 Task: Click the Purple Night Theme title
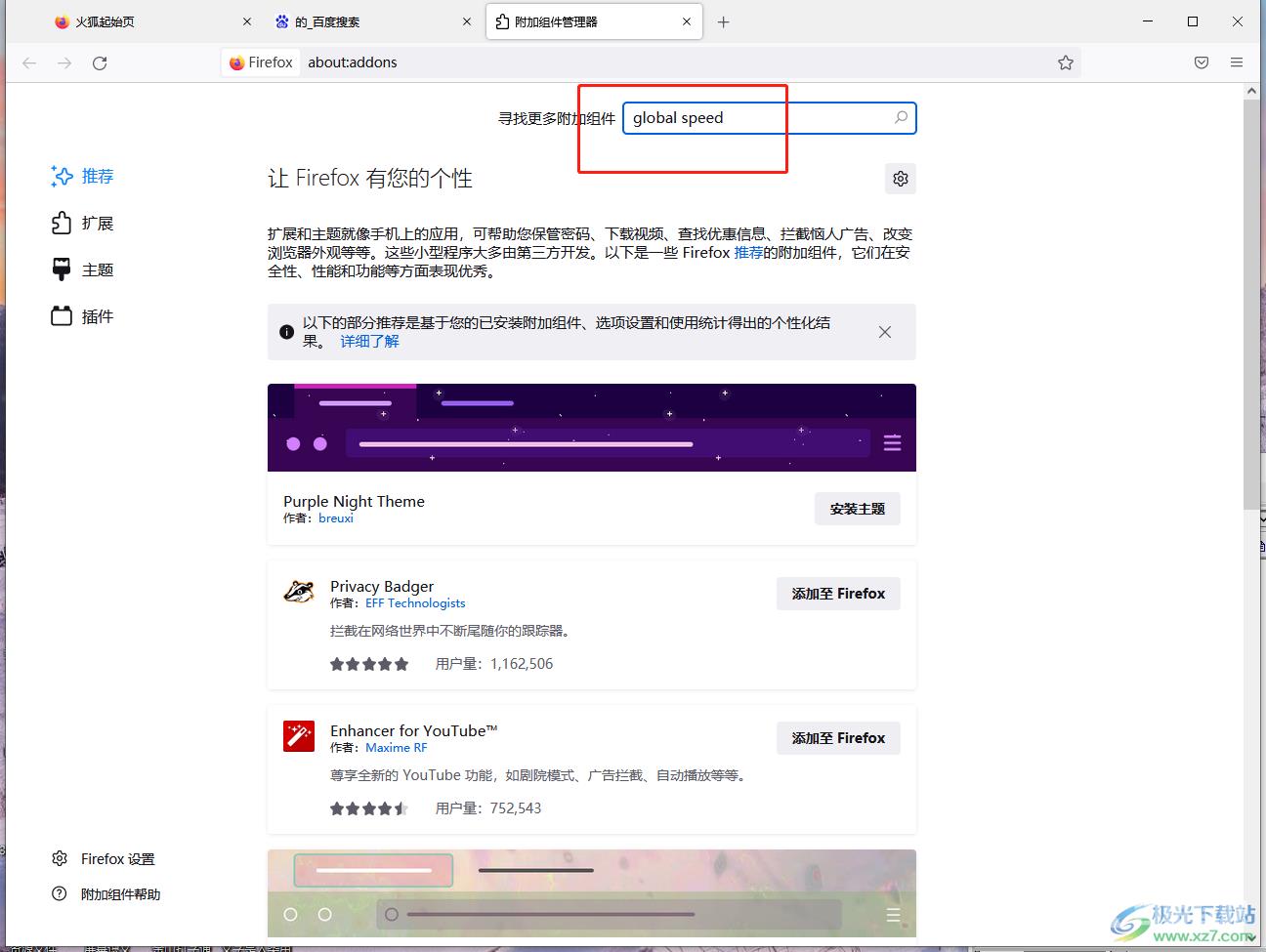click(354, 501)
